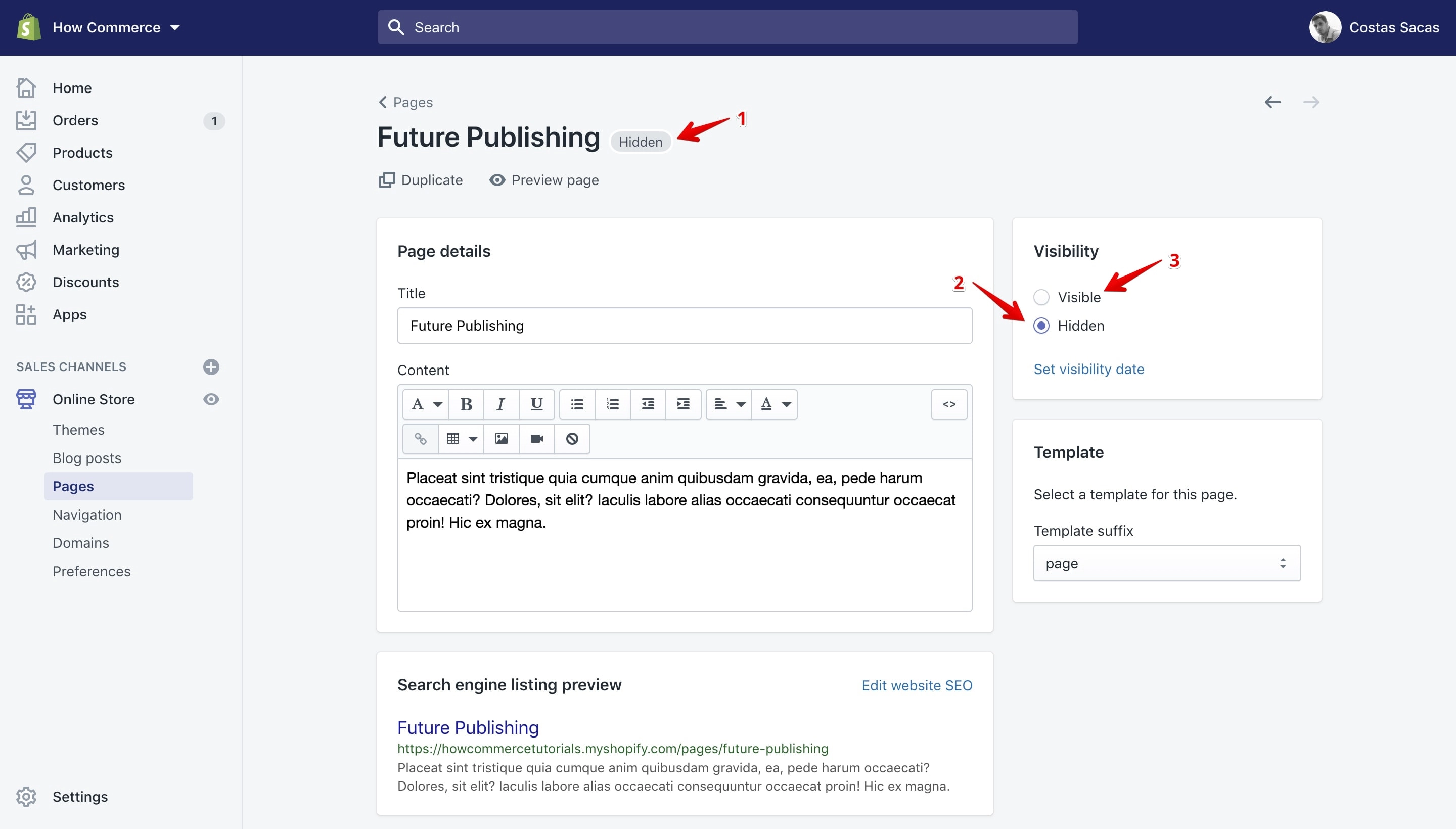Click the insert link icon

click(x=420, y=438)
